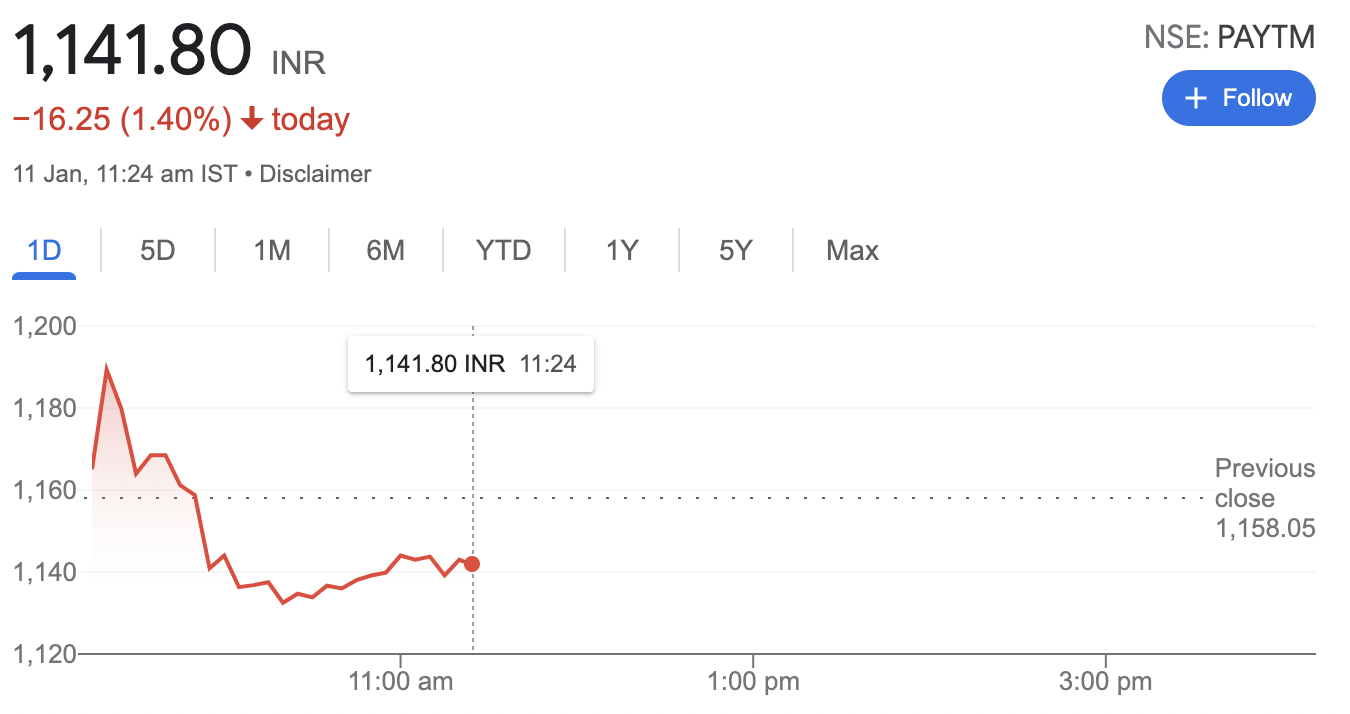Switch to the 1M range tab
1350x714 pixels.
click(x=271, y=250)
